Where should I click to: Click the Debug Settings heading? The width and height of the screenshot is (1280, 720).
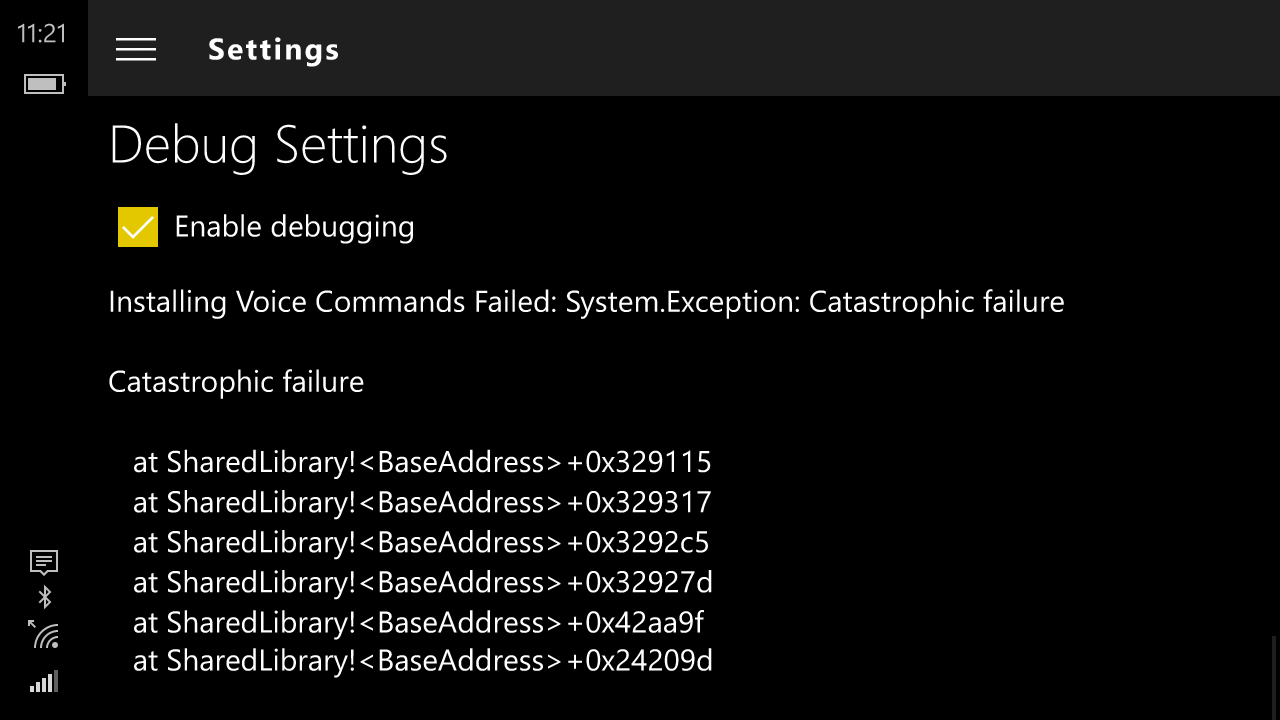click(278, 146)
